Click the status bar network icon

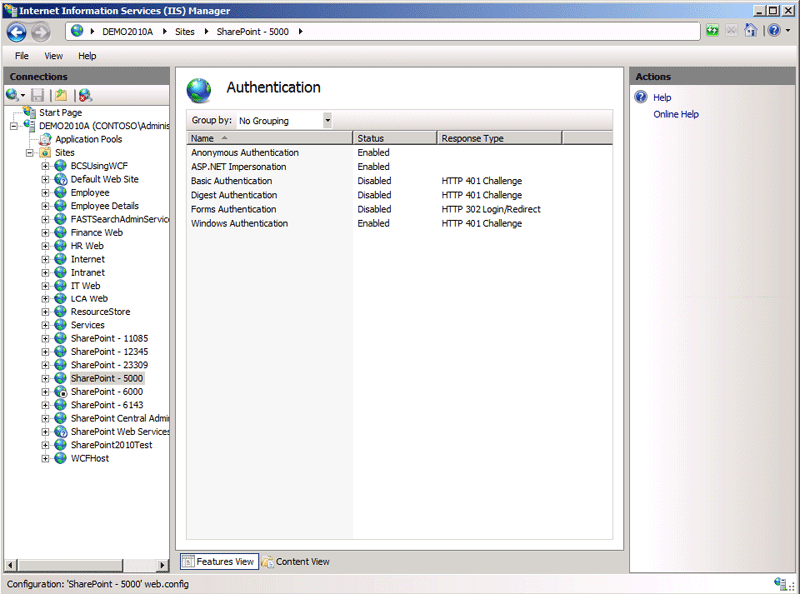[780, 583]
